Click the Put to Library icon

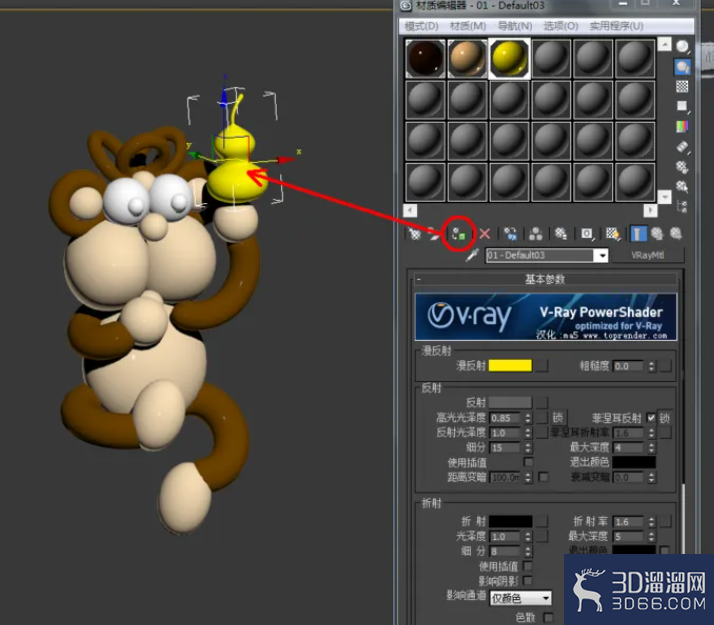(561, 234)
